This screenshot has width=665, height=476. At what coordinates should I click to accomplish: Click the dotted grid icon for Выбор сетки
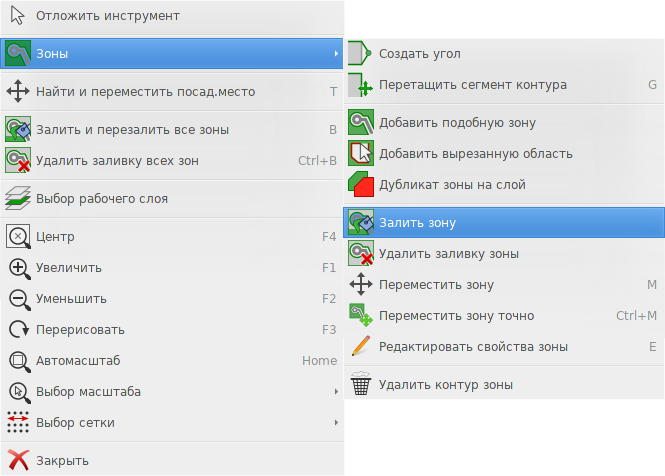tap(18, 422)
